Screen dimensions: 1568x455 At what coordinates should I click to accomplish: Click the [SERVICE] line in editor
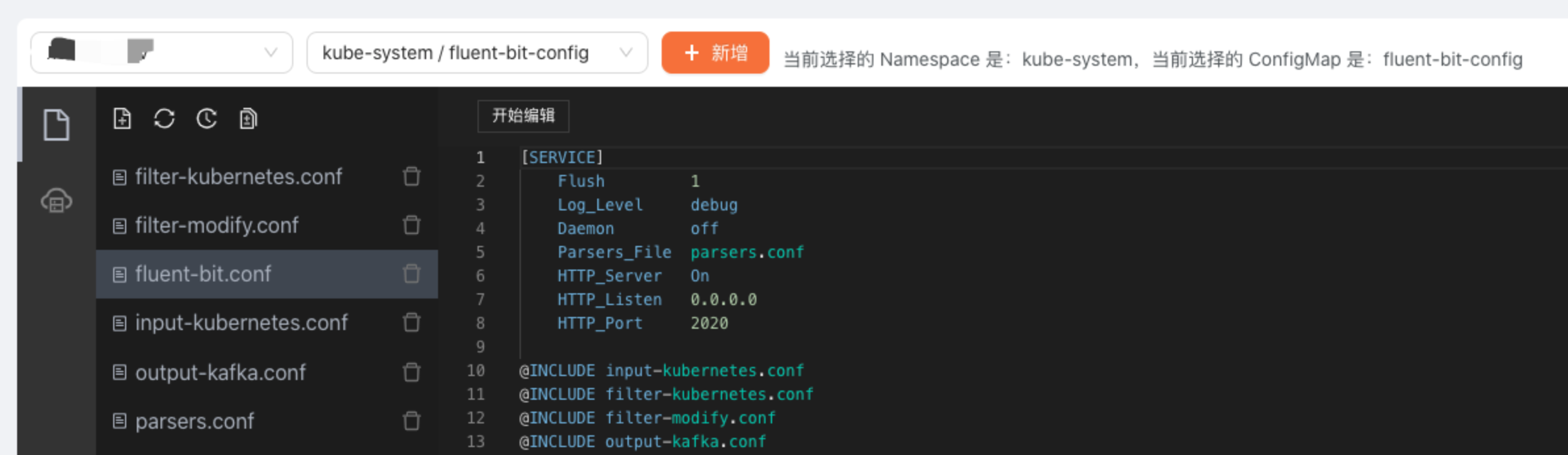562,157
